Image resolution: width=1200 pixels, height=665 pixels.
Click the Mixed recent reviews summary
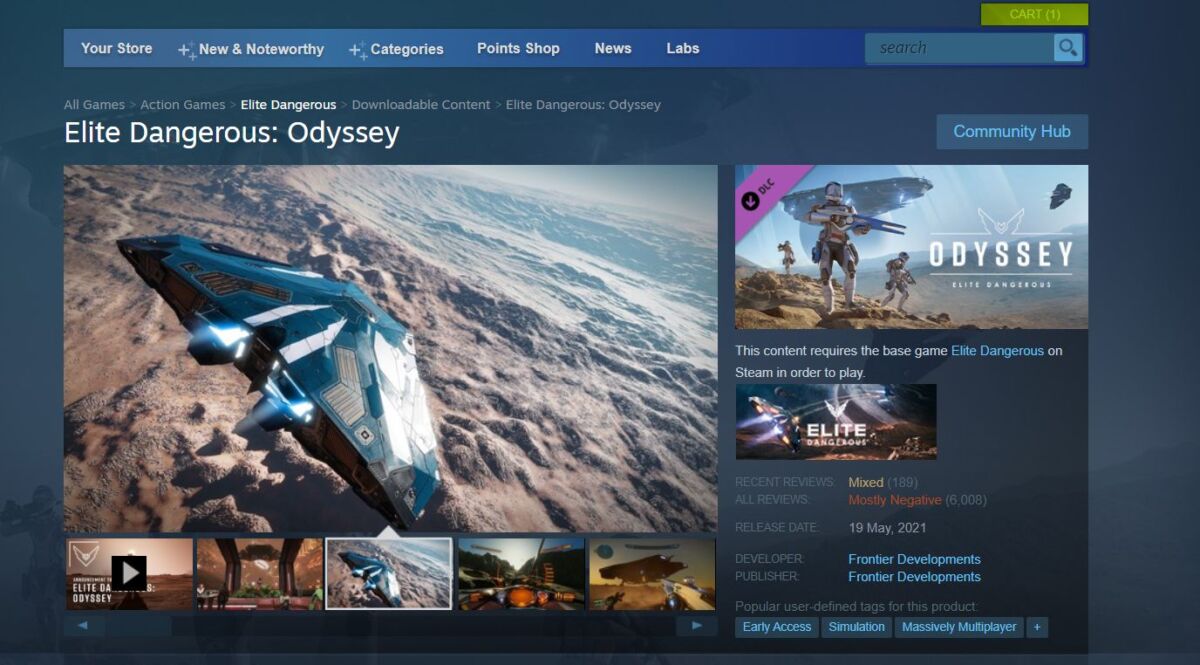(x=866, y=482)
